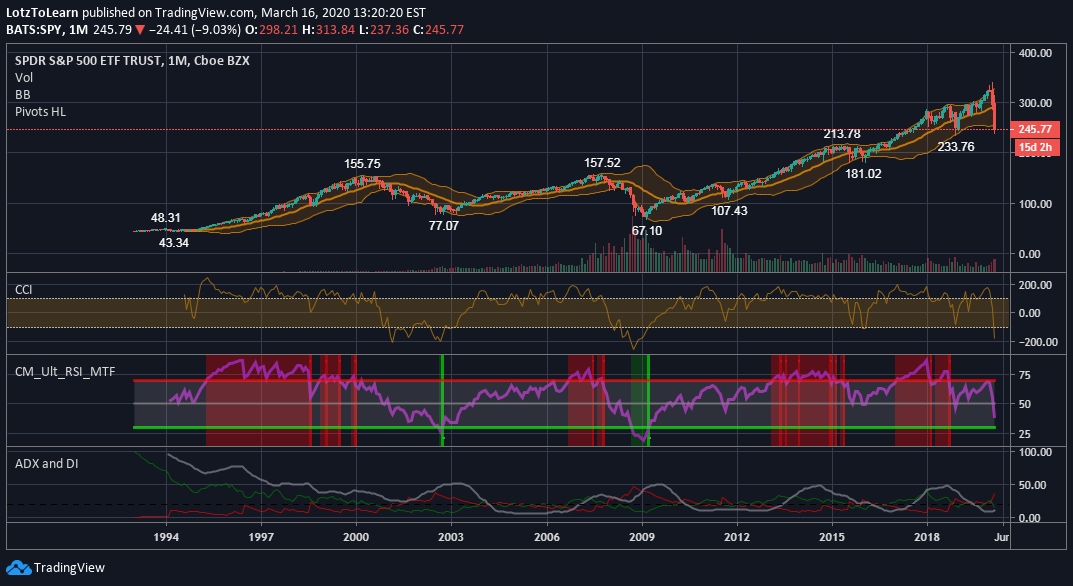1073x586 pixels.
Task: Click the 233.76 pivot low label
Action: pyautogui.click(x=956, y=146)
